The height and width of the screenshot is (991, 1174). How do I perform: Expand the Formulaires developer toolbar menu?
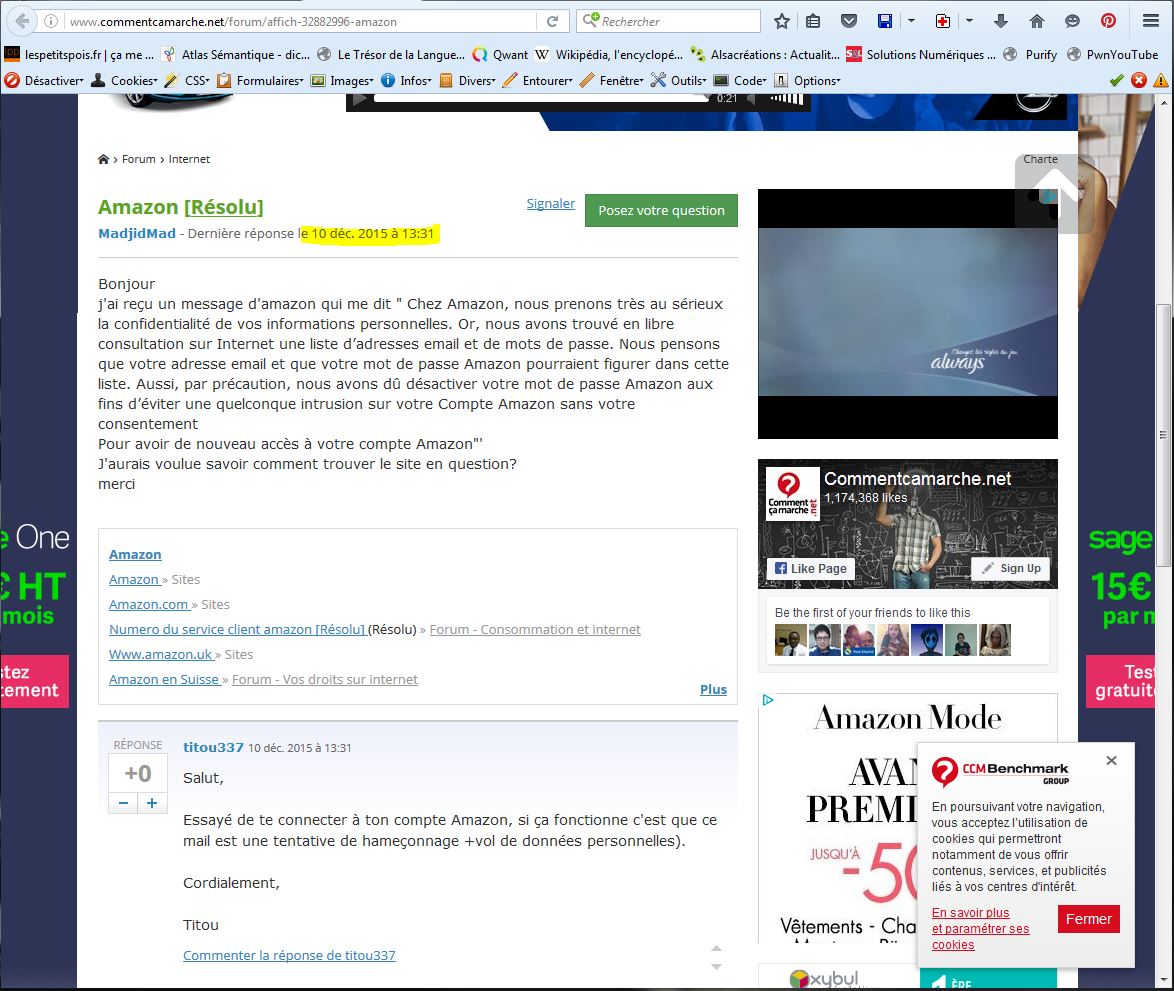[262, 80]
